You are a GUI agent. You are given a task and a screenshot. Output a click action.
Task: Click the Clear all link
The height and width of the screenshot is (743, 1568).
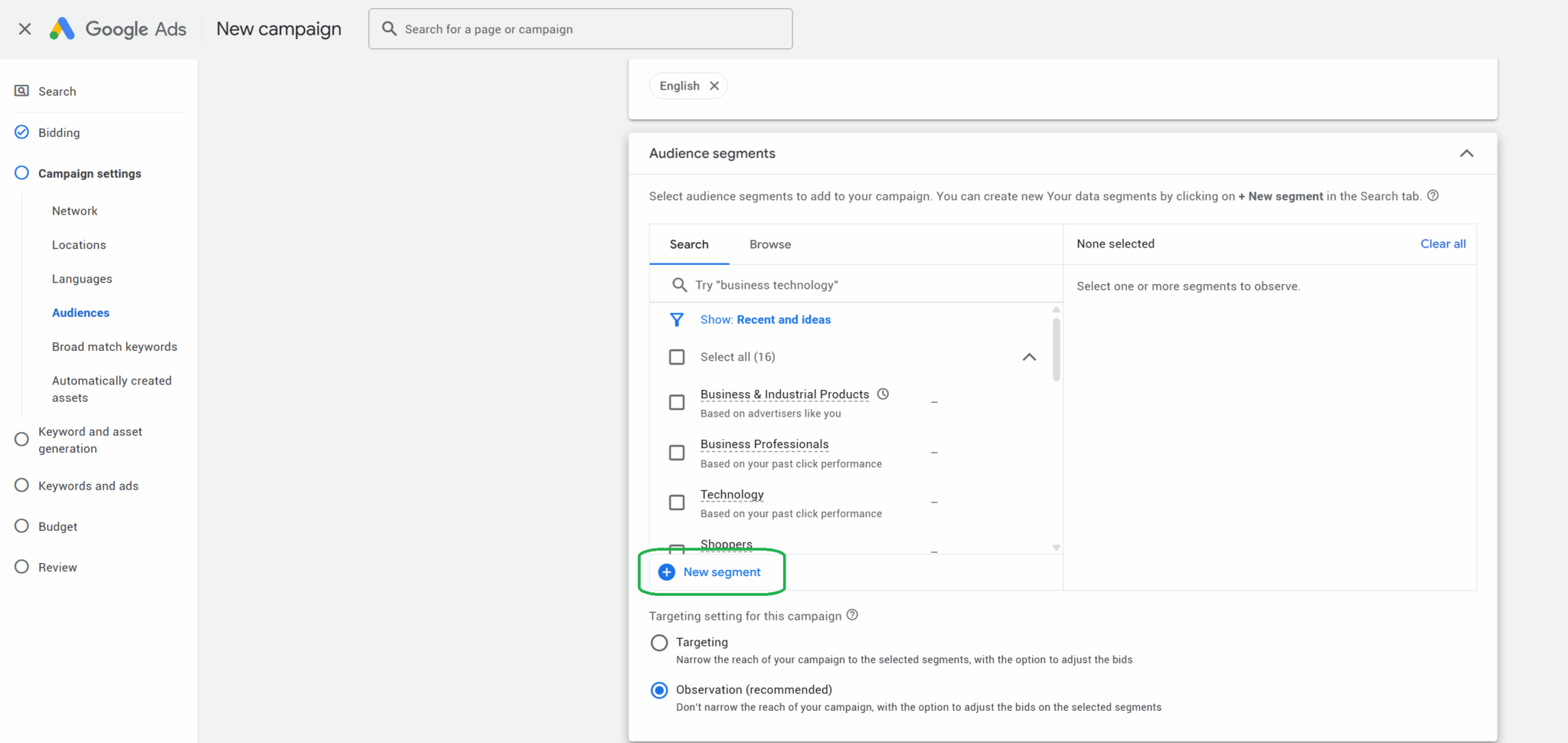click(x=1443, y=244)
